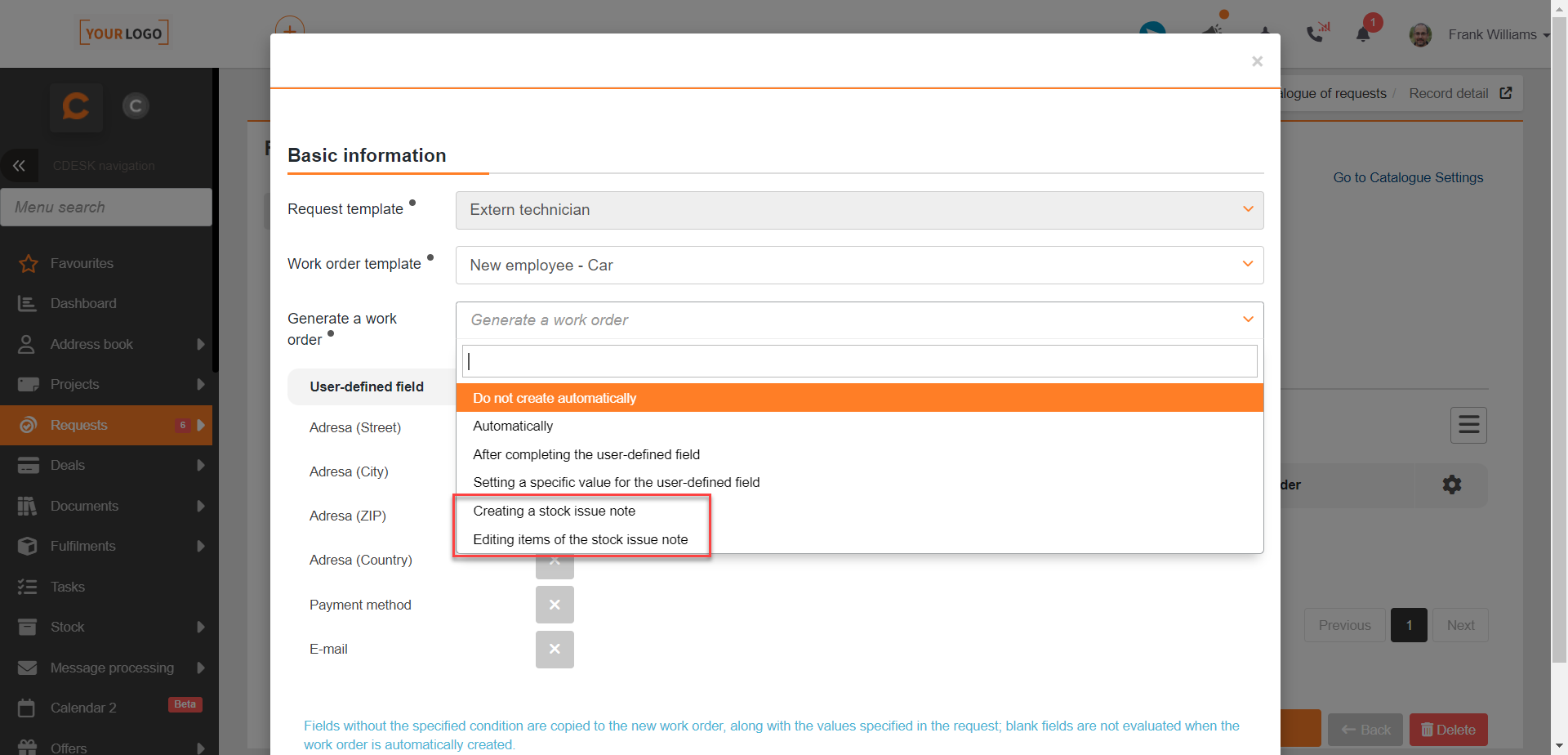Click Adresa (Street) field label

click(x=355, y=427)
